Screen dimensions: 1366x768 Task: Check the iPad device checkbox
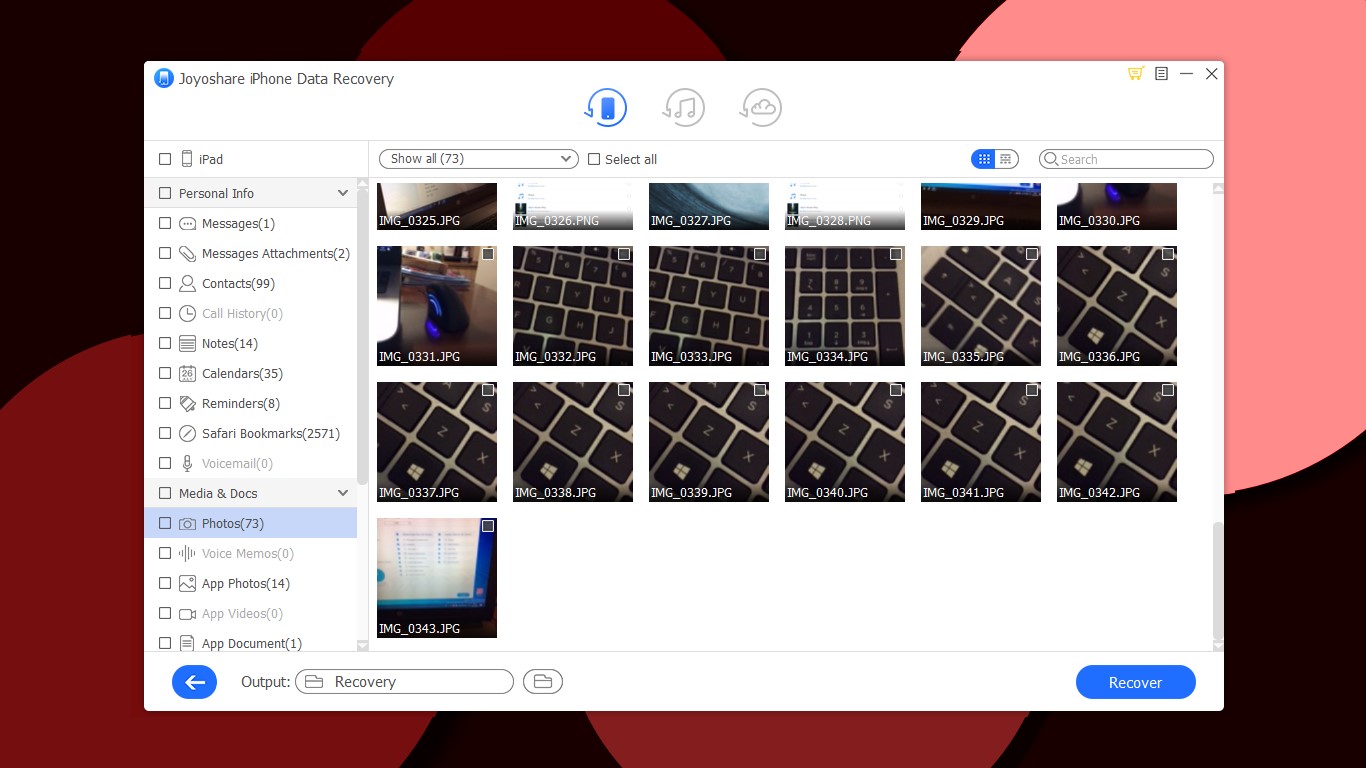pyautogui.click(x=165, y=159)
